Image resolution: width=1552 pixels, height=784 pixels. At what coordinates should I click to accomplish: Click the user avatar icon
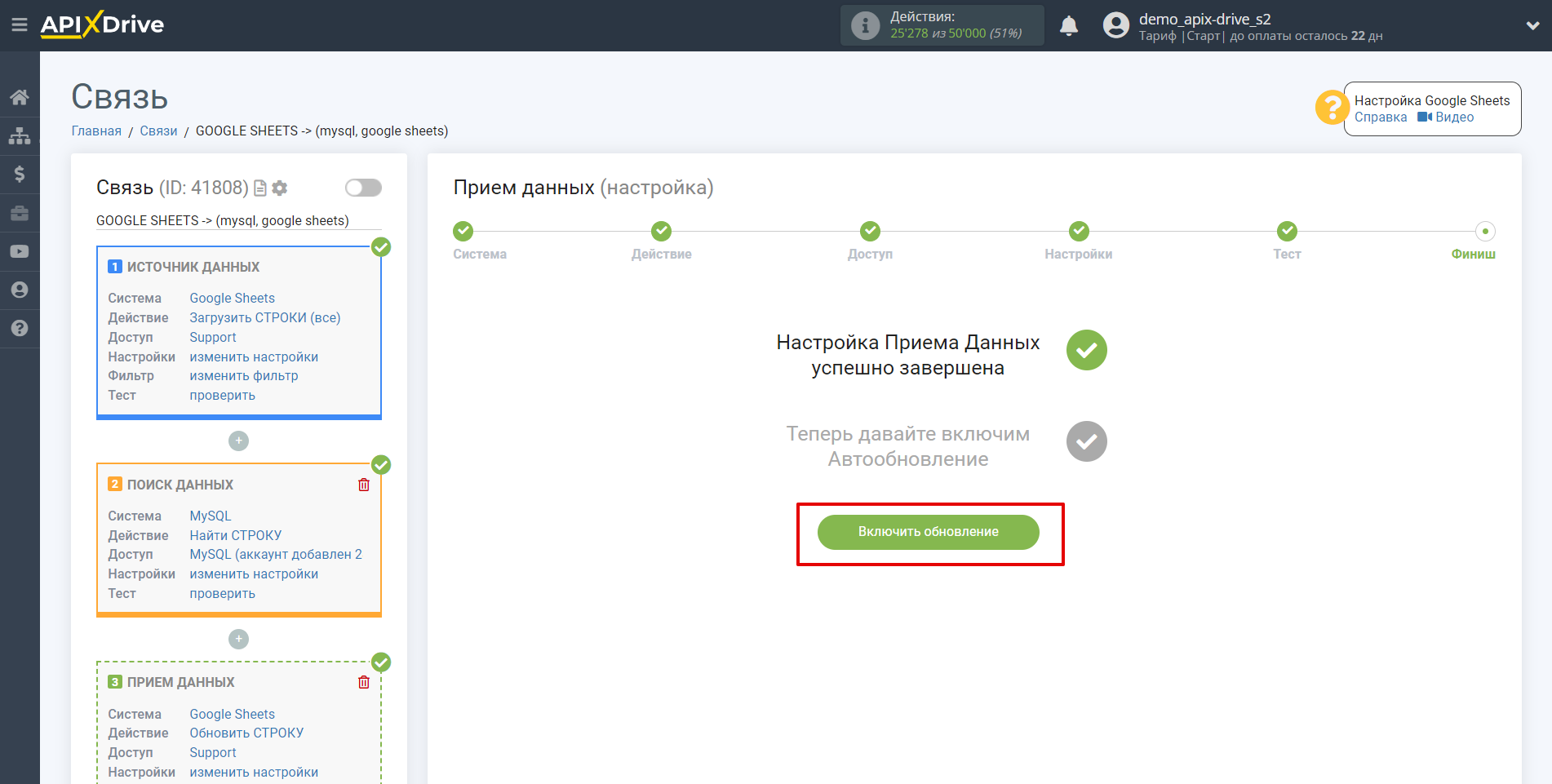pos(1116,25)
